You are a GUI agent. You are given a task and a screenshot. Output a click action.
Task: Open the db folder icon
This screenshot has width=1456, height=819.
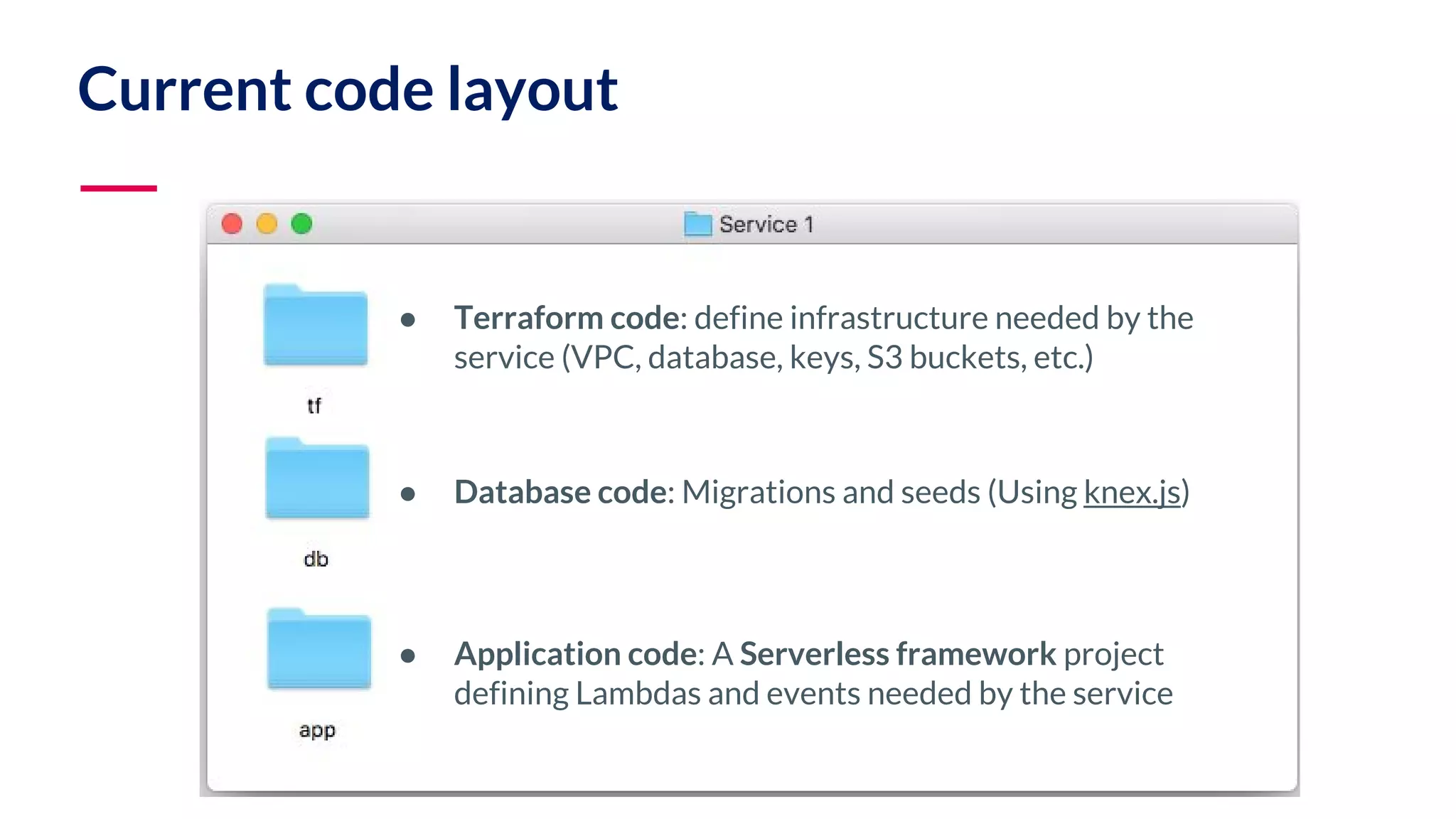(x=317, y=478)
